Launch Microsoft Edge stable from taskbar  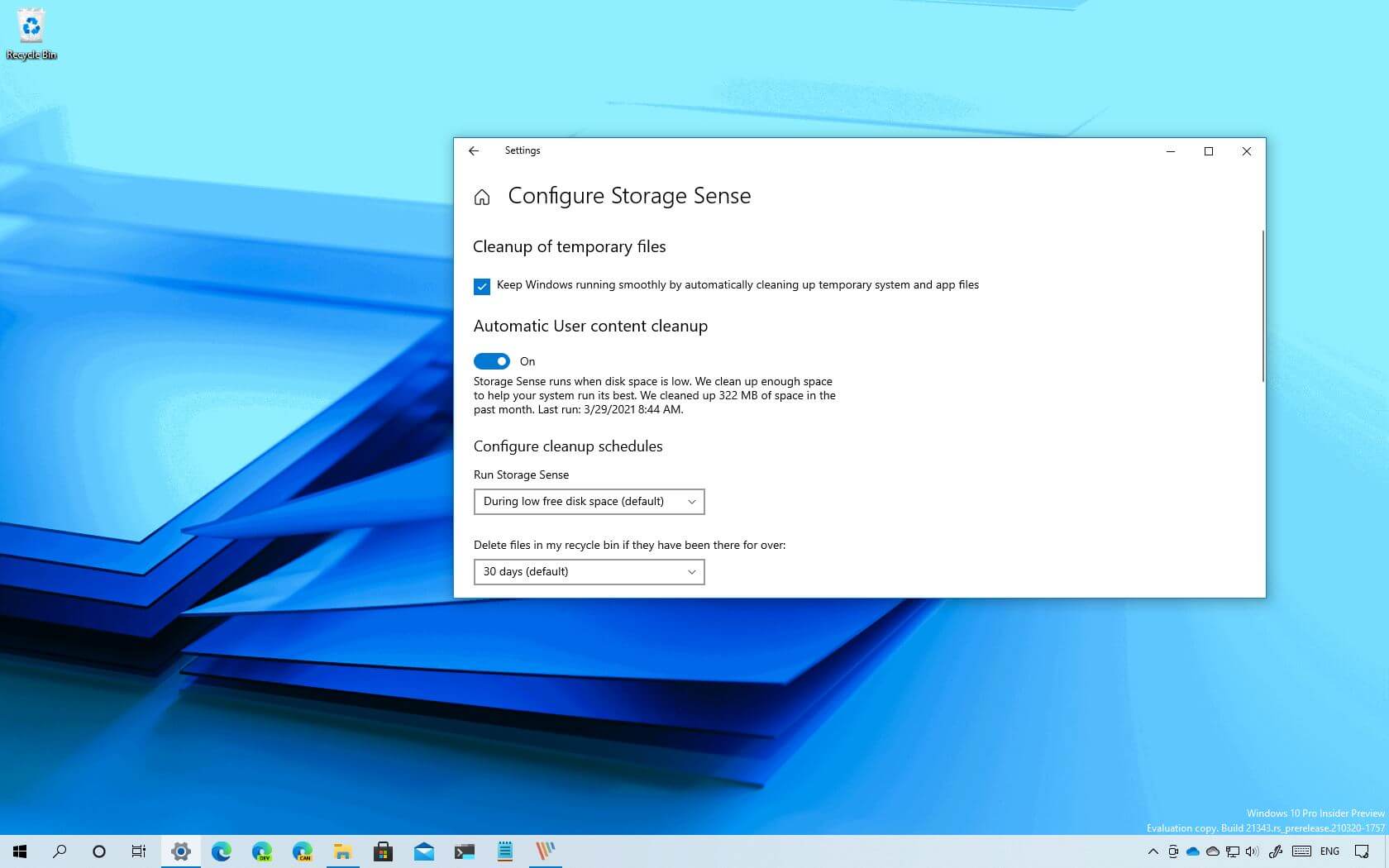click(221, 851)
